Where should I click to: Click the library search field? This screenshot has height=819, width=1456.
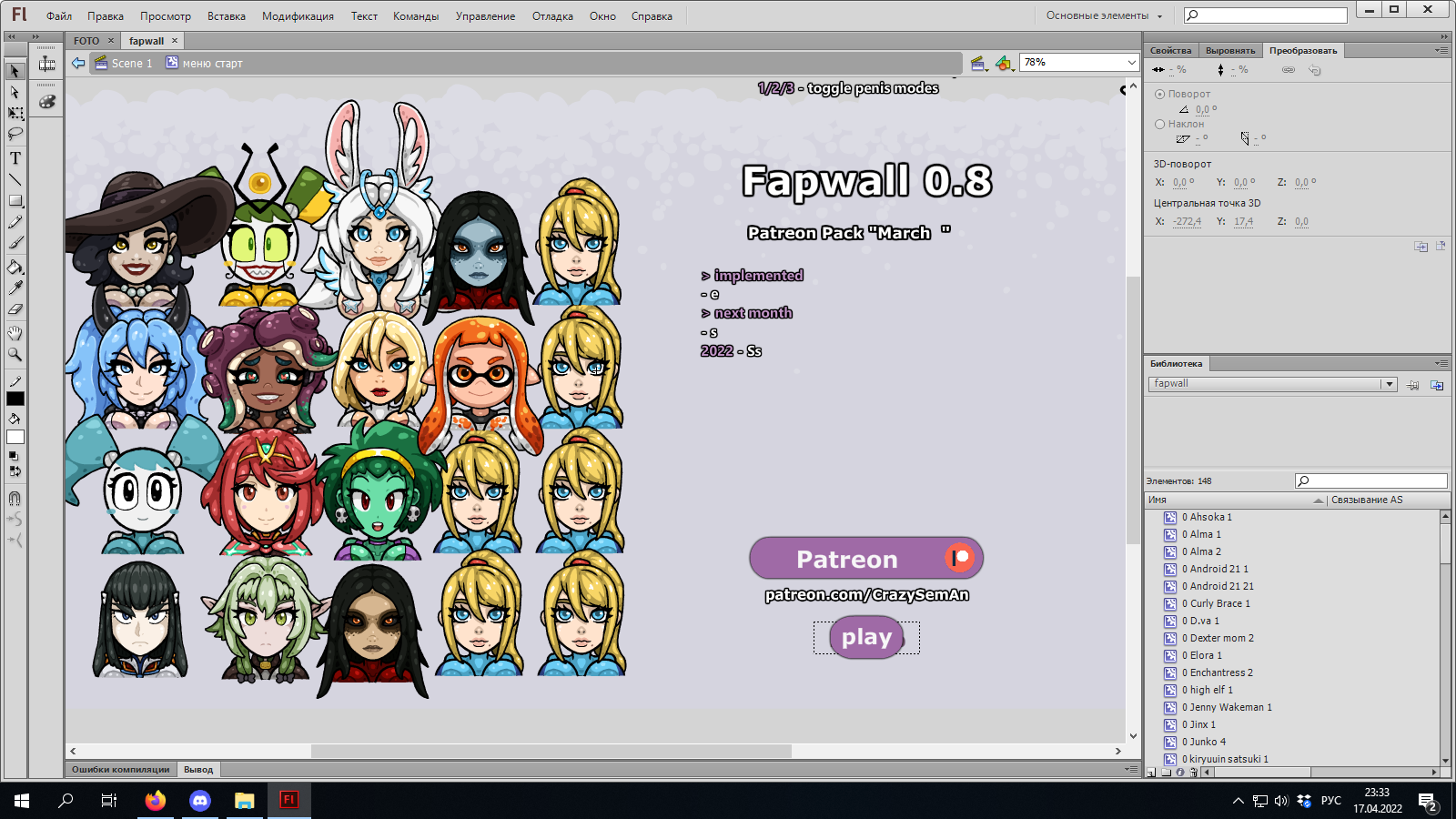click(x=1371, y=480)
